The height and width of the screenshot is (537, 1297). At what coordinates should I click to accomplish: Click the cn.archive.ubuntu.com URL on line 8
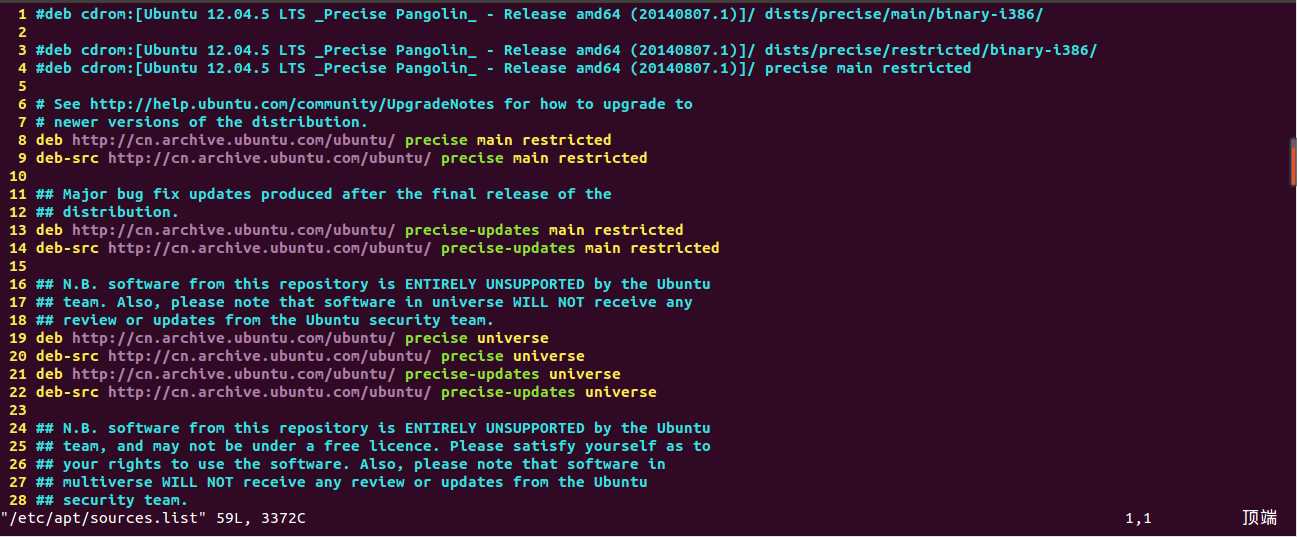click(x=233, y=140)
